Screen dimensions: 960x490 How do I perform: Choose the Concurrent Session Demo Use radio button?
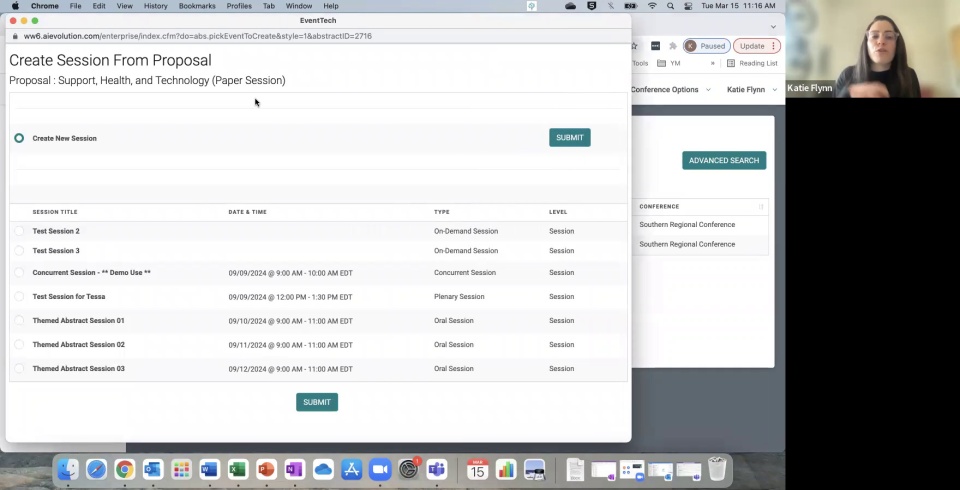pyautogui.click(x=19, y=273)
